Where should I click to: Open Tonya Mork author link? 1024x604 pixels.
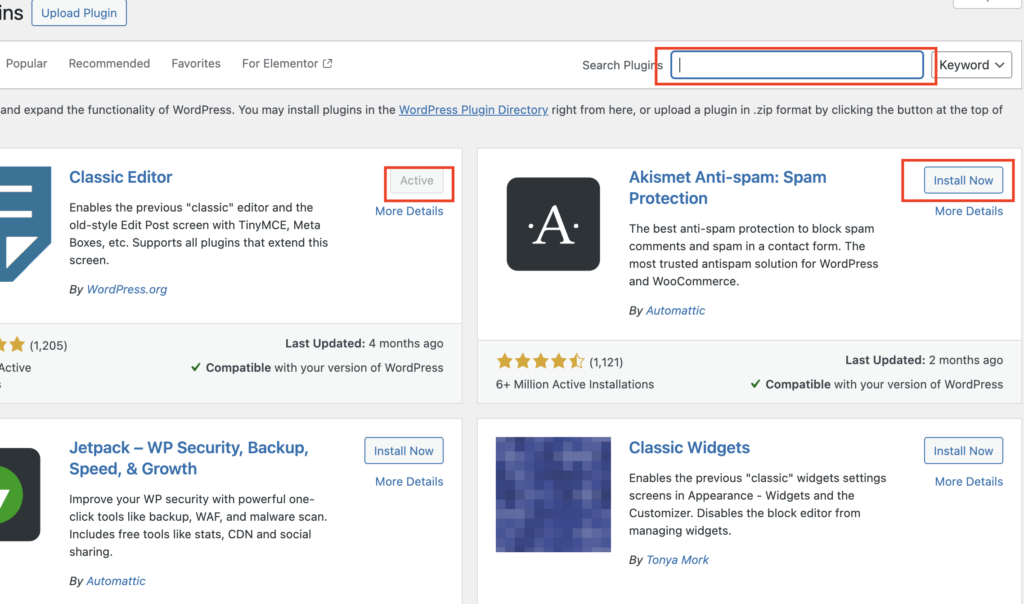coord(677,560)
